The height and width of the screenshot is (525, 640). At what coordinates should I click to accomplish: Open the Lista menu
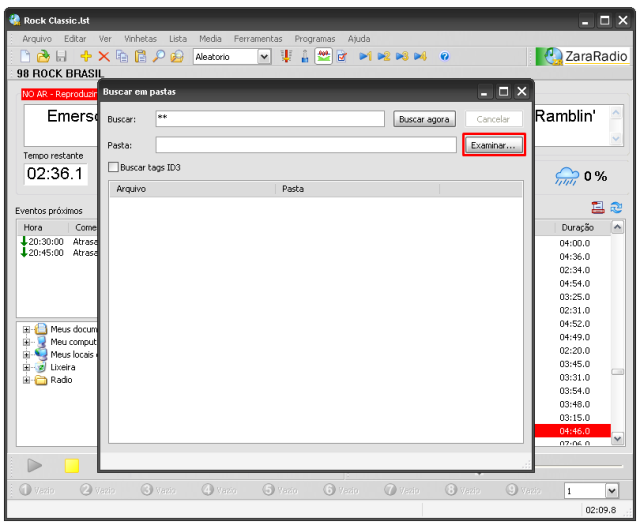178,39
